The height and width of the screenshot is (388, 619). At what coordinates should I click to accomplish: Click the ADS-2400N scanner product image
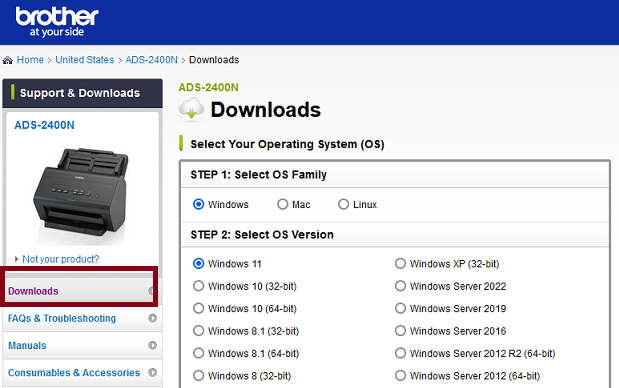[81, 194]
